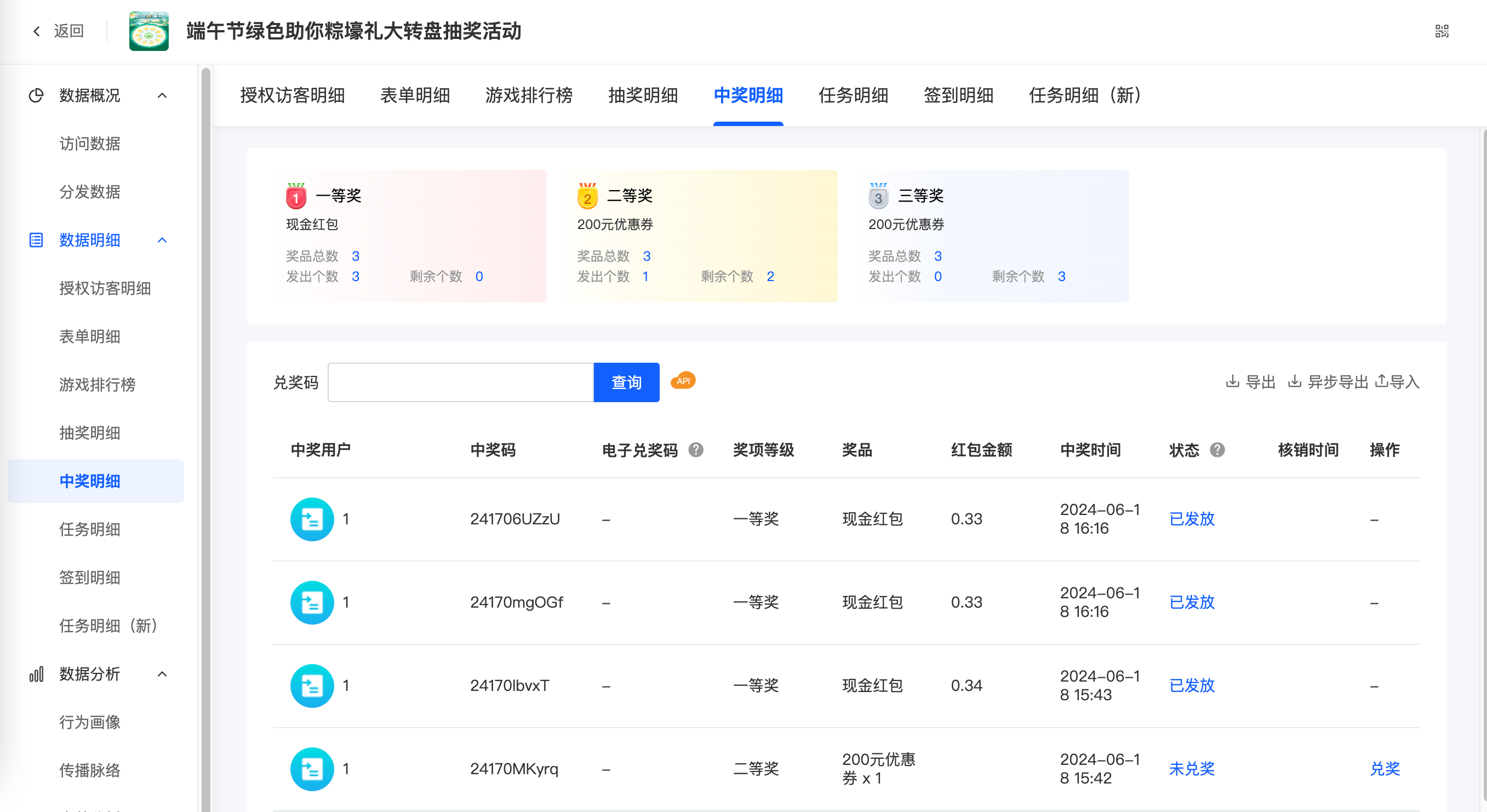Viewport: 1487px width, 812px height.
Task: Click the help icon beside 电子兑奖码
Action: (696, 450)
